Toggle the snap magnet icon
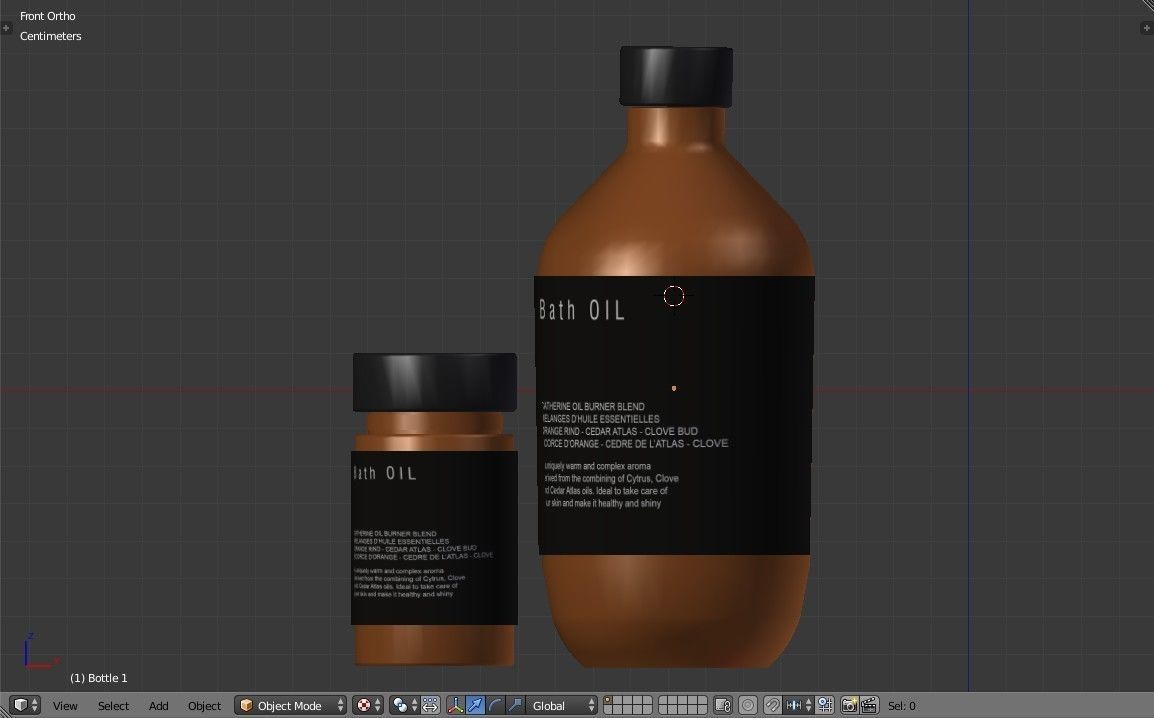Screen dimensions: 1154x718 point(772,705)
